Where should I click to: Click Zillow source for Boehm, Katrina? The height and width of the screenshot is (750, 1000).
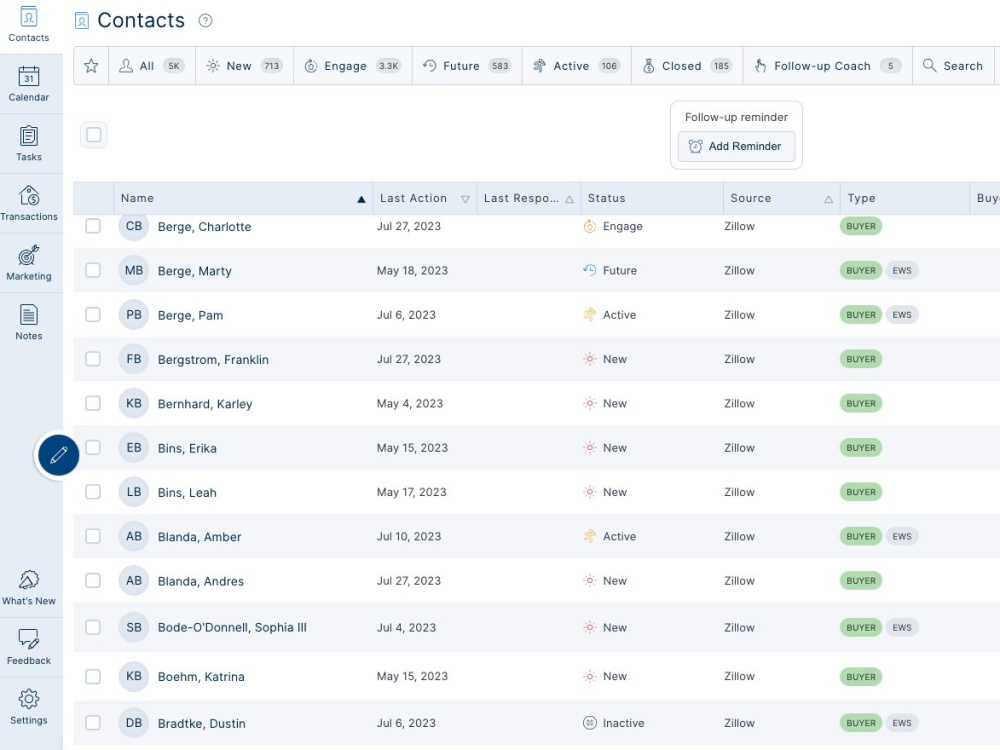(739, 677)
